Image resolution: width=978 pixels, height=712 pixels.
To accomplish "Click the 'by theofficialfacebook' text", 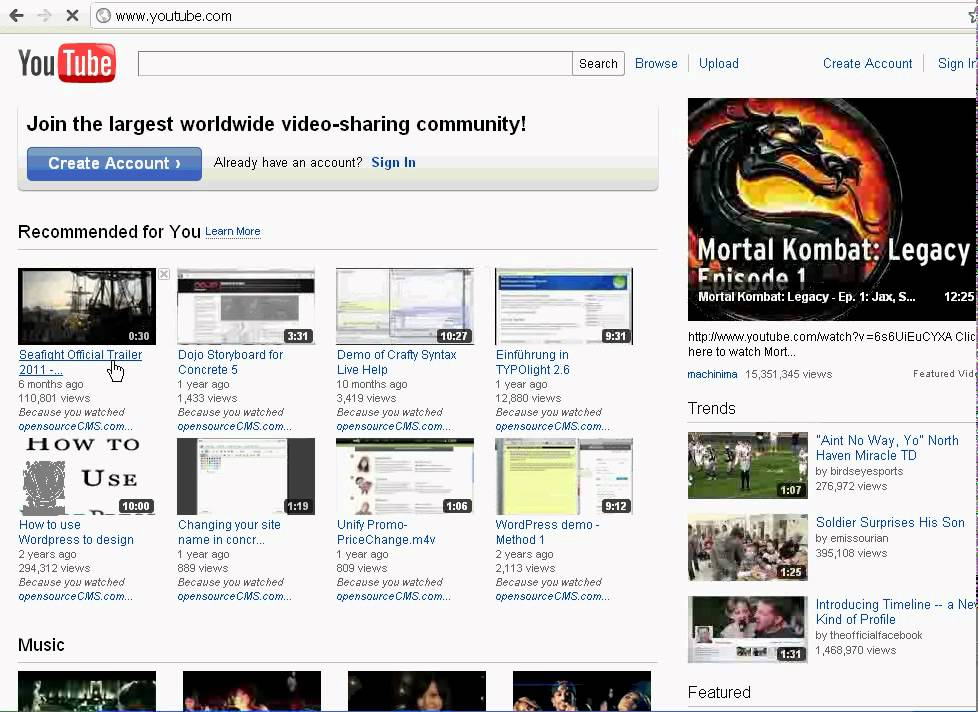I will click(869, 635).
